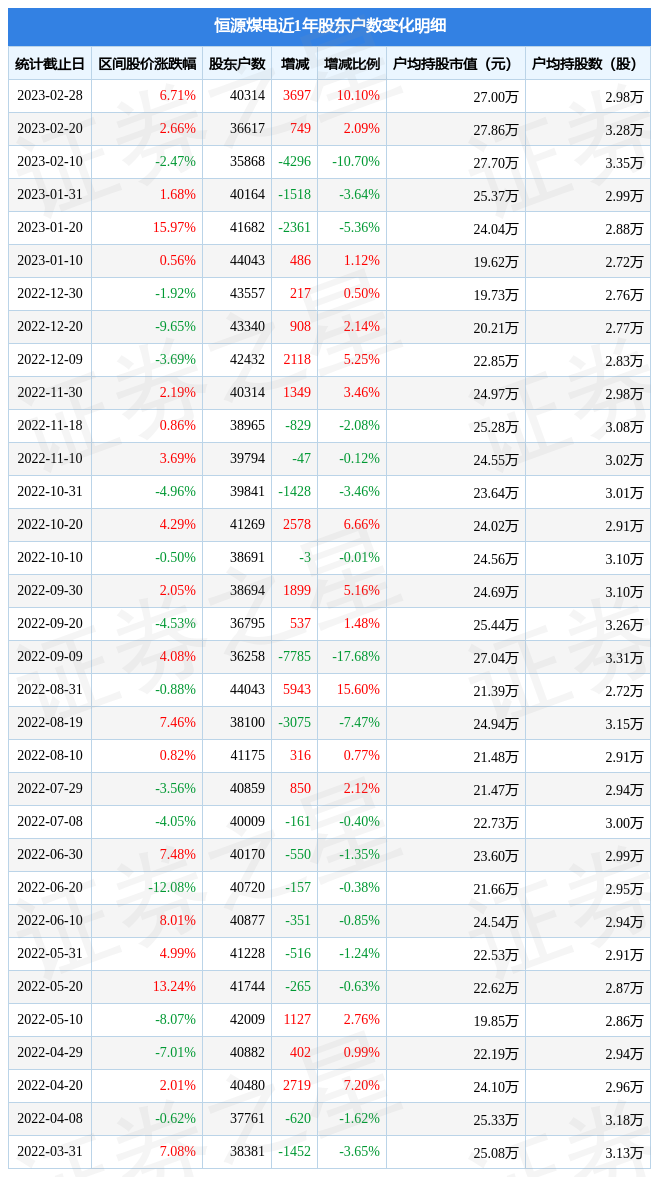Click the date cell 2022-04-29
The height and width of the screenshot is (1177, 651).
tap(50, 1053)
